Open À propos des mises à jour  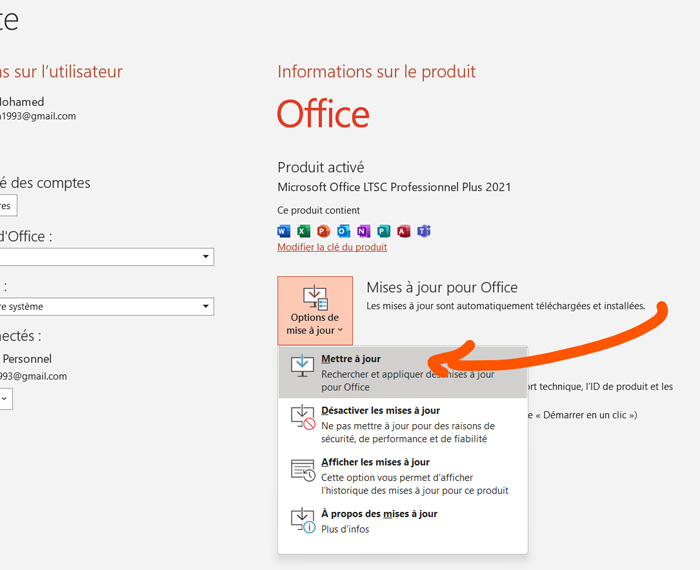coord(402,521)
